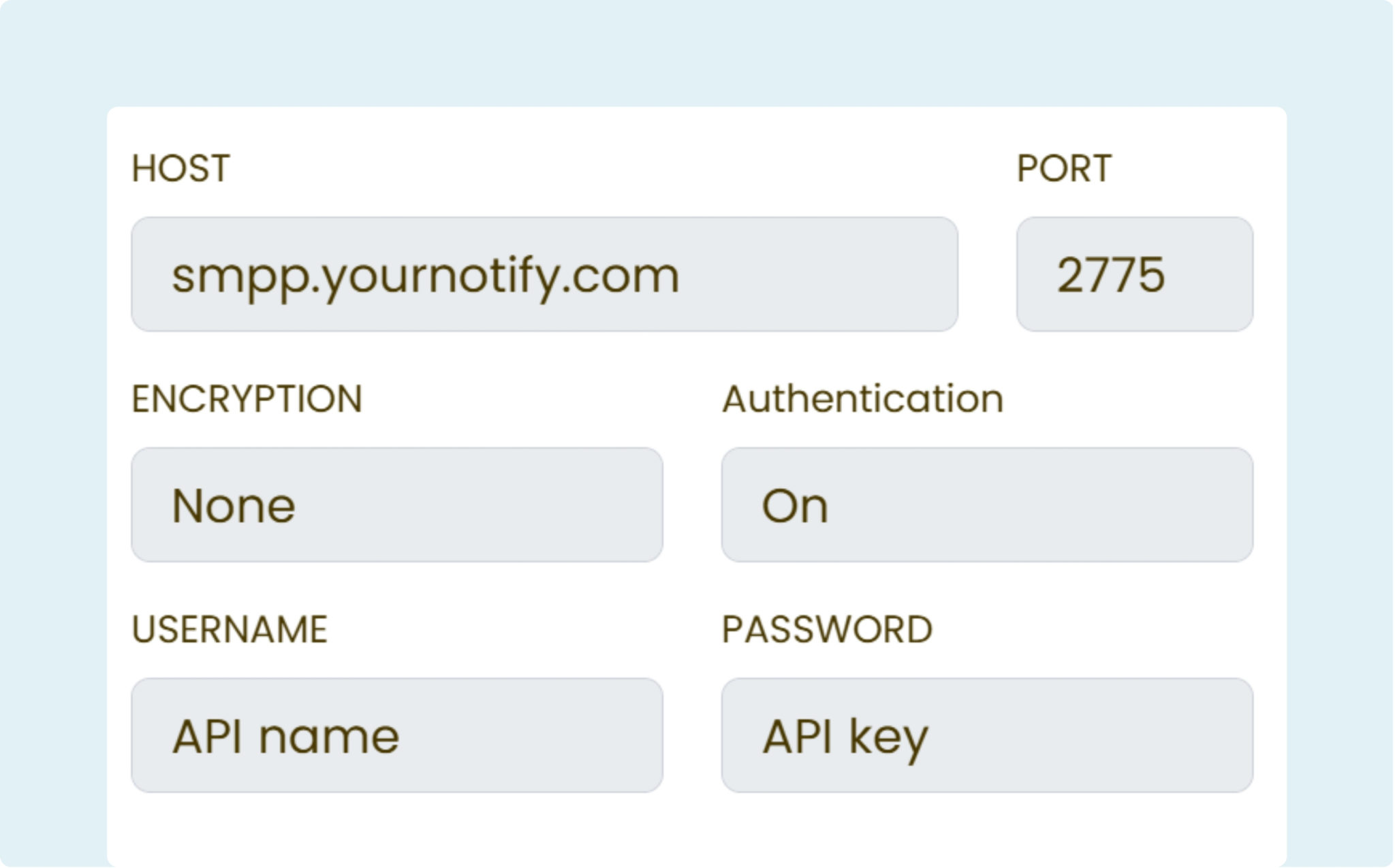Click the light blue background above the form

[695, 51]
